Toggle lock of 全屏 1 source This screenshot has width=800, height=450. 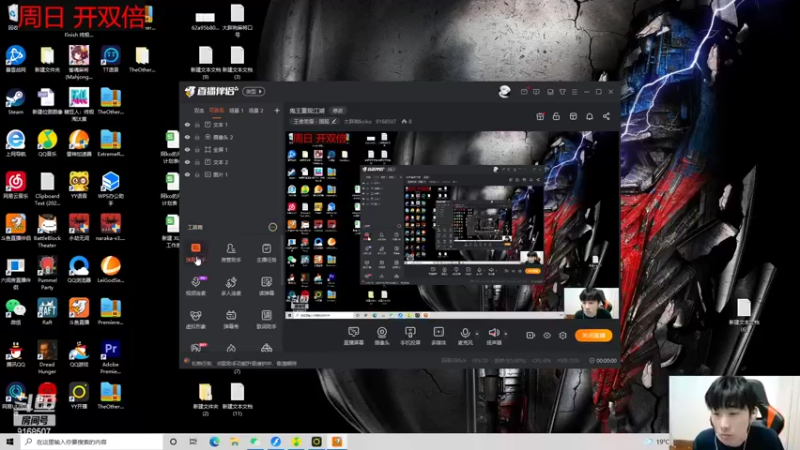coord(197,149)
